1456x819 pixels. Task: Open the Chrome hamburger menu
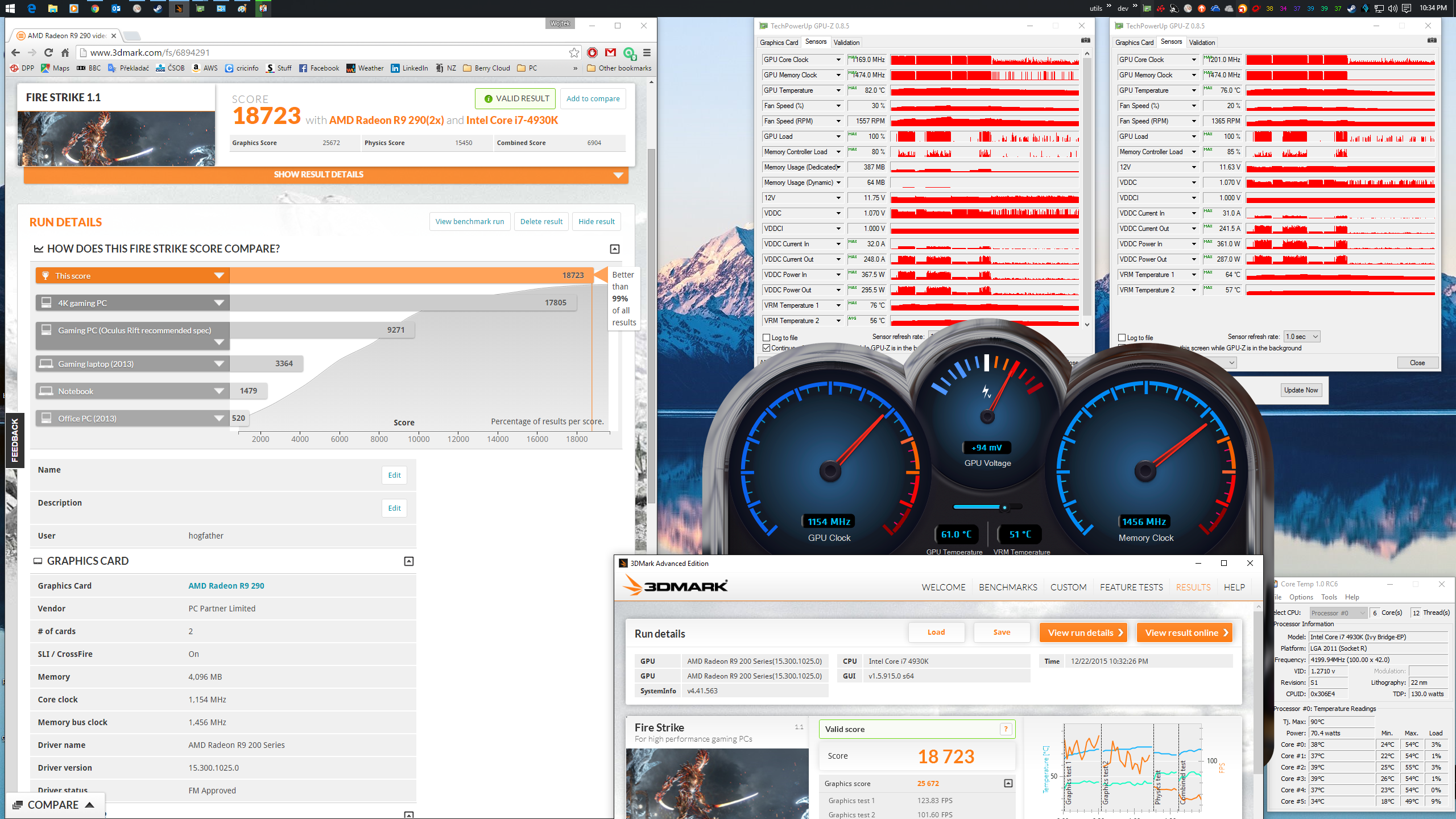(x=647, y=52)
